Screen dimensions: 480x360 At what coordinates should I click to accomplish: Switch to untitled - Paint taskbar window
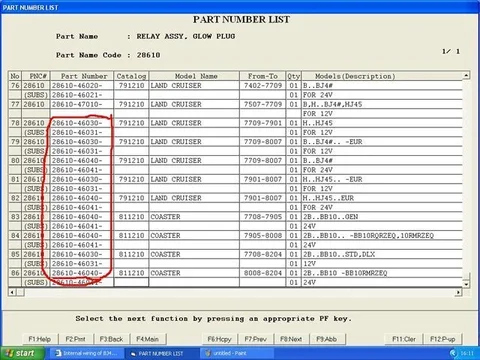click(x=237, y=353)
